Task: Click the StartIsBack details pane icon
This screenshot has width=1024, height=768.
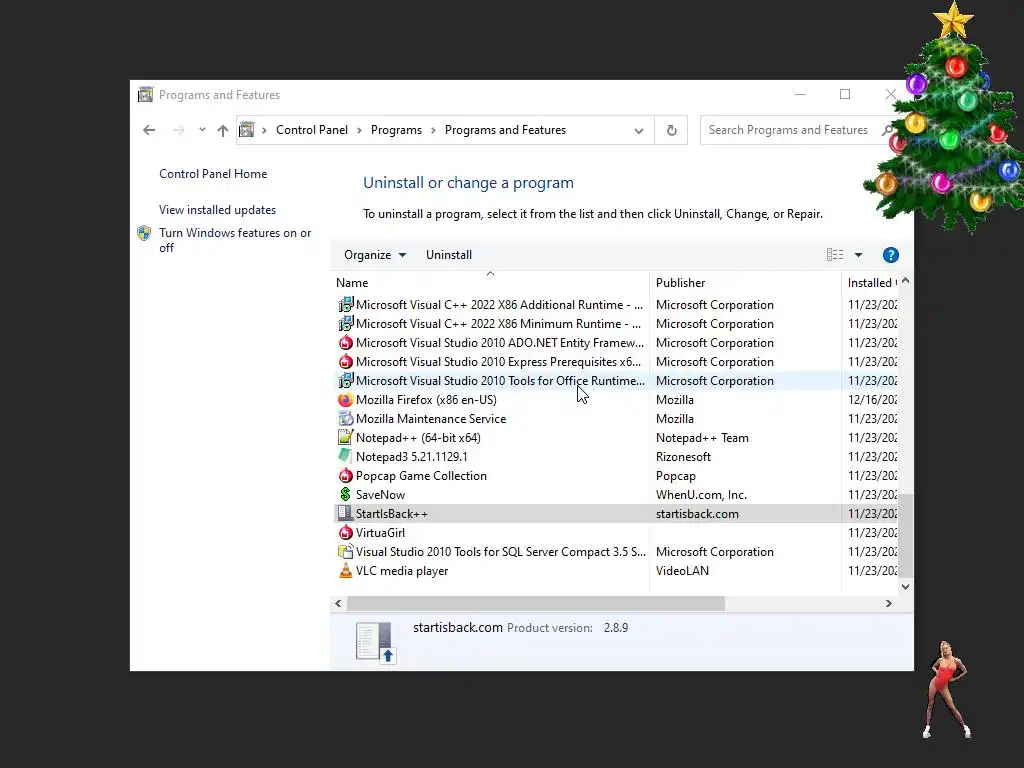Action: click(x=376, y=643)
